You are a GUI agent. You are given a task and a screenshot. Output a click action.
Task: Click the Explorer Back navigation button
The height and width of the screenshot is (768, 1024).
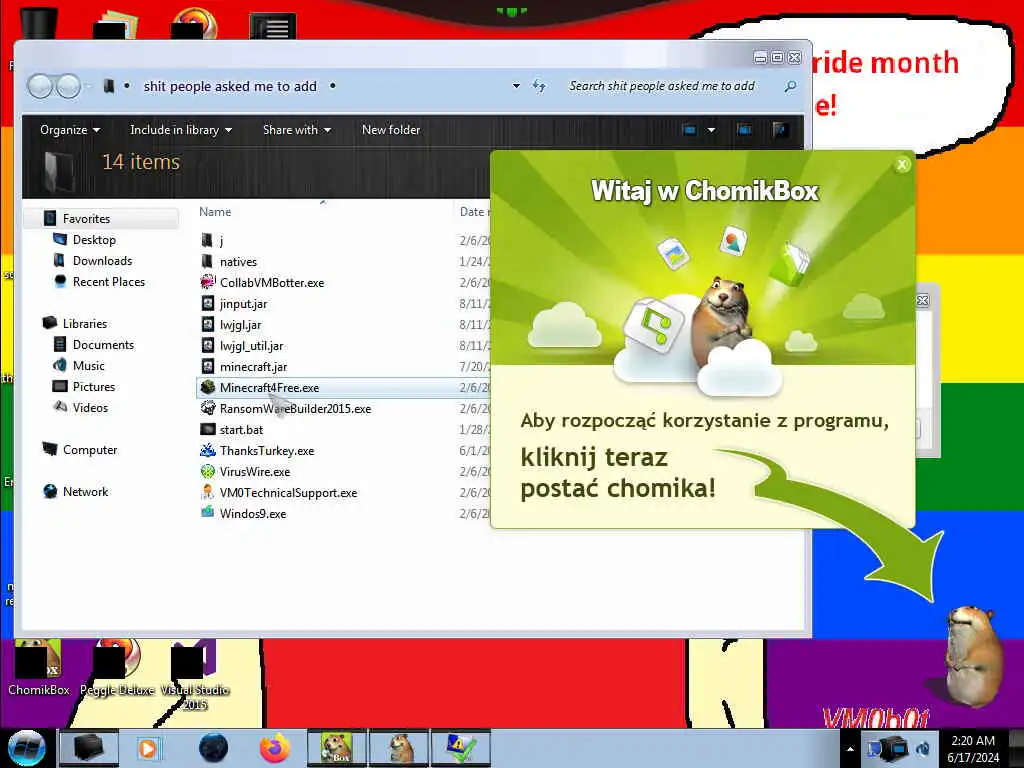(39, 86)
